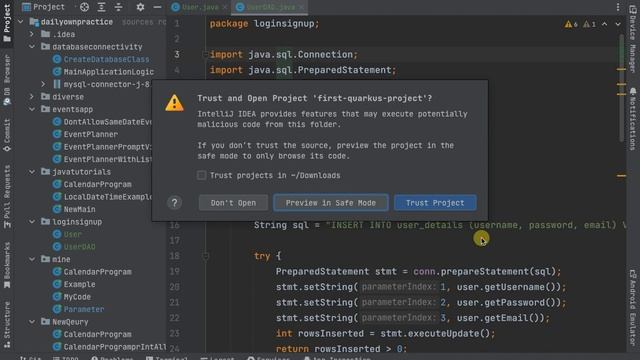Expand the diverse folder

click(32, 97)
